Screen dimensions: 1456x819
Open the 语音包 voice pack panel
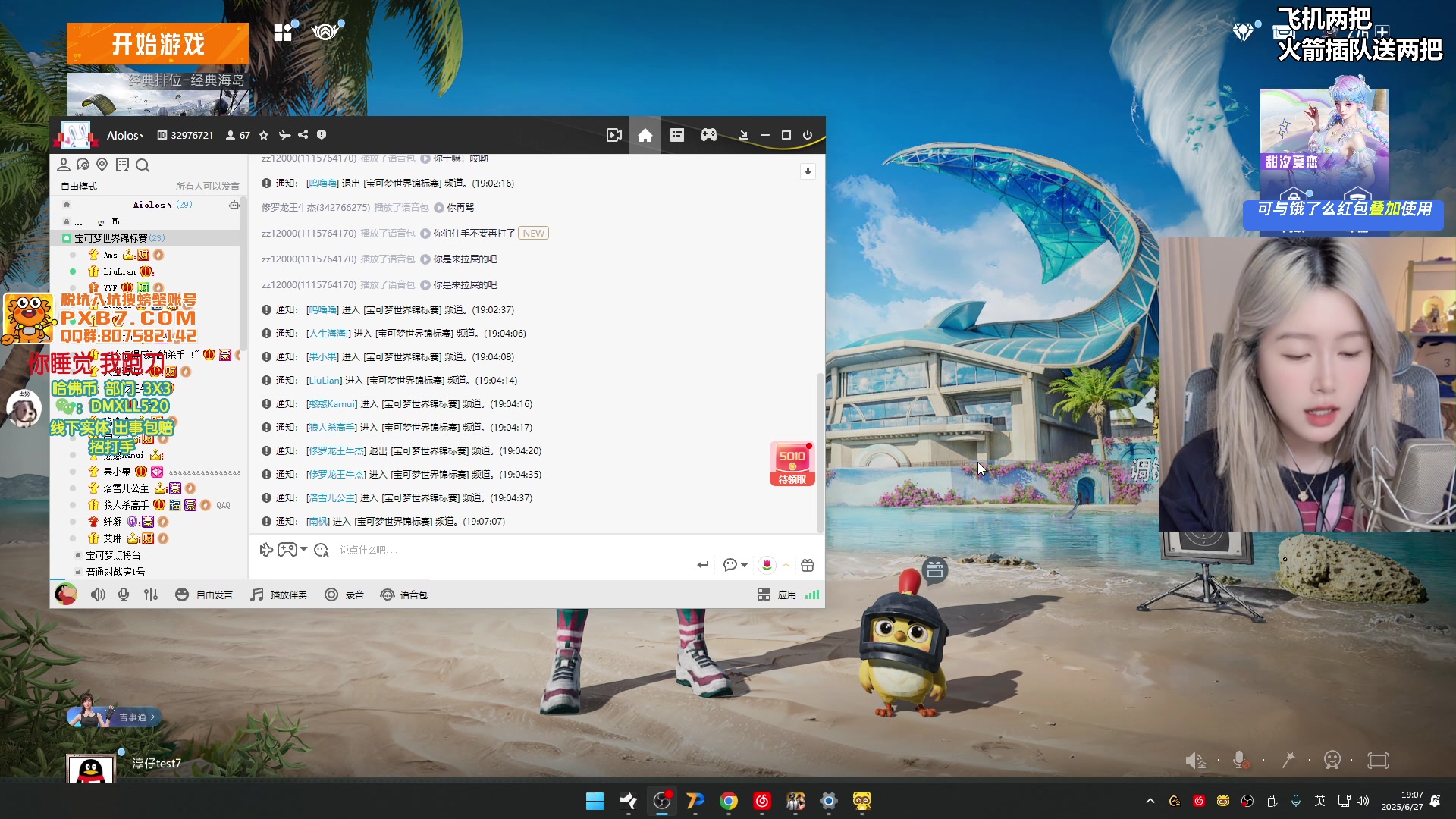(x=403, y=595)
